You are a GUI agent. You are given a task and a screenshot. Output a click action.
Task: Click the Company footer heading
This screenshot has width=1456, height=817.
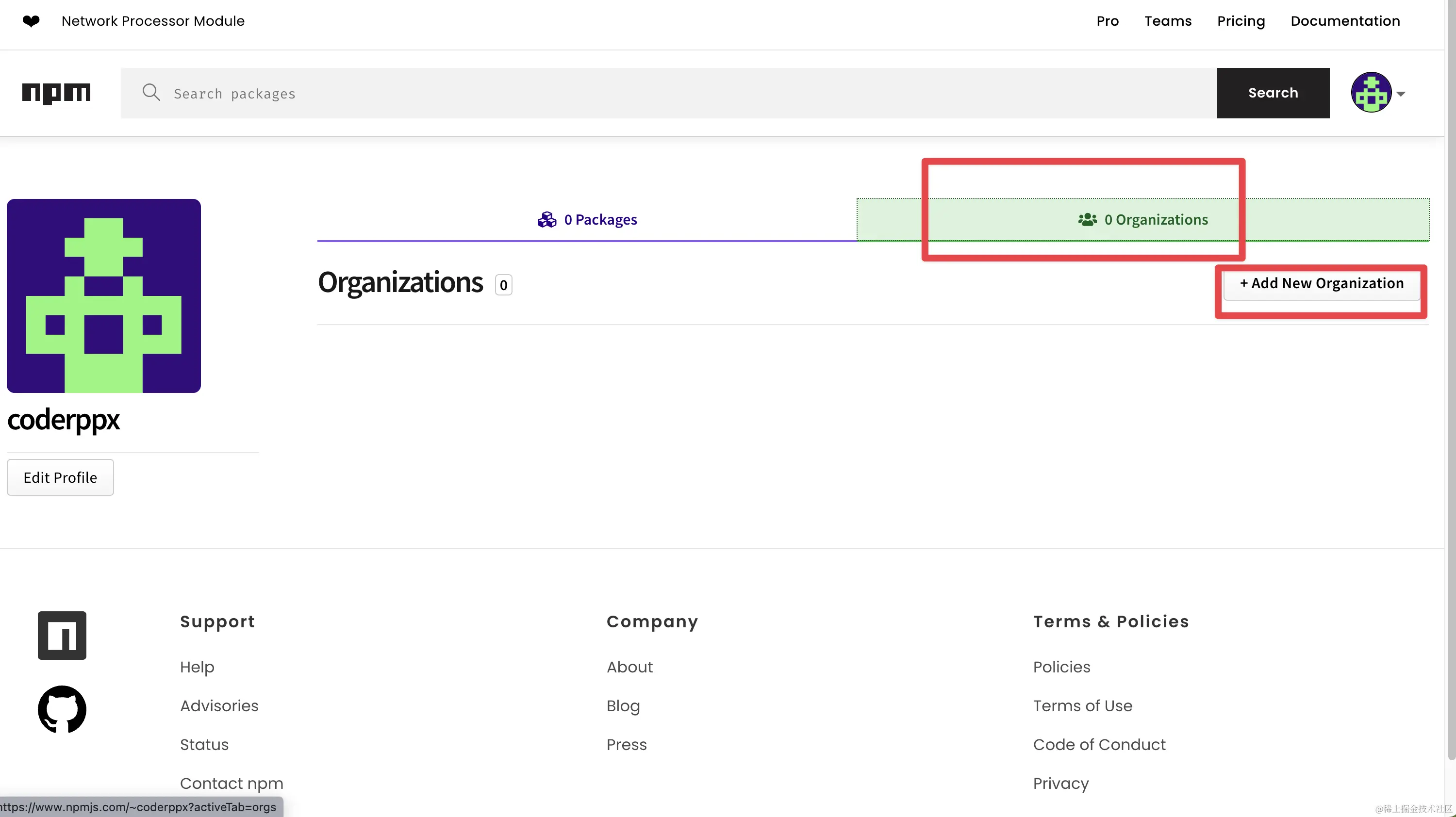[652, 621]
